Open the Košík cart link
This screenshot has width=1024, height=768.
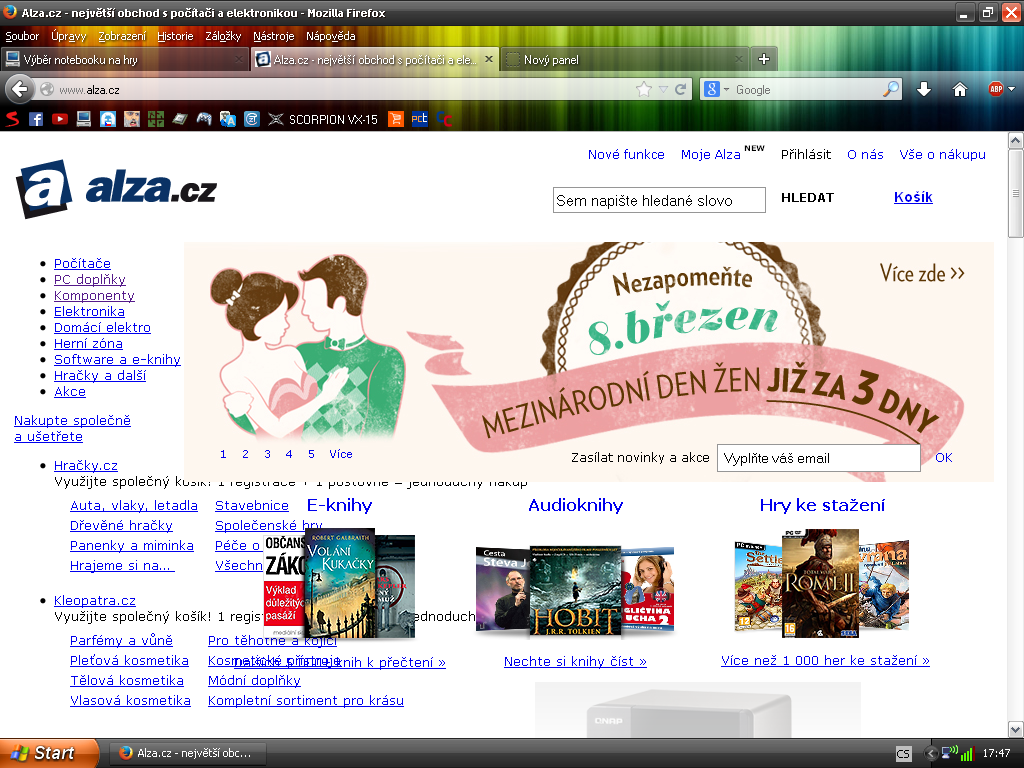913,197
